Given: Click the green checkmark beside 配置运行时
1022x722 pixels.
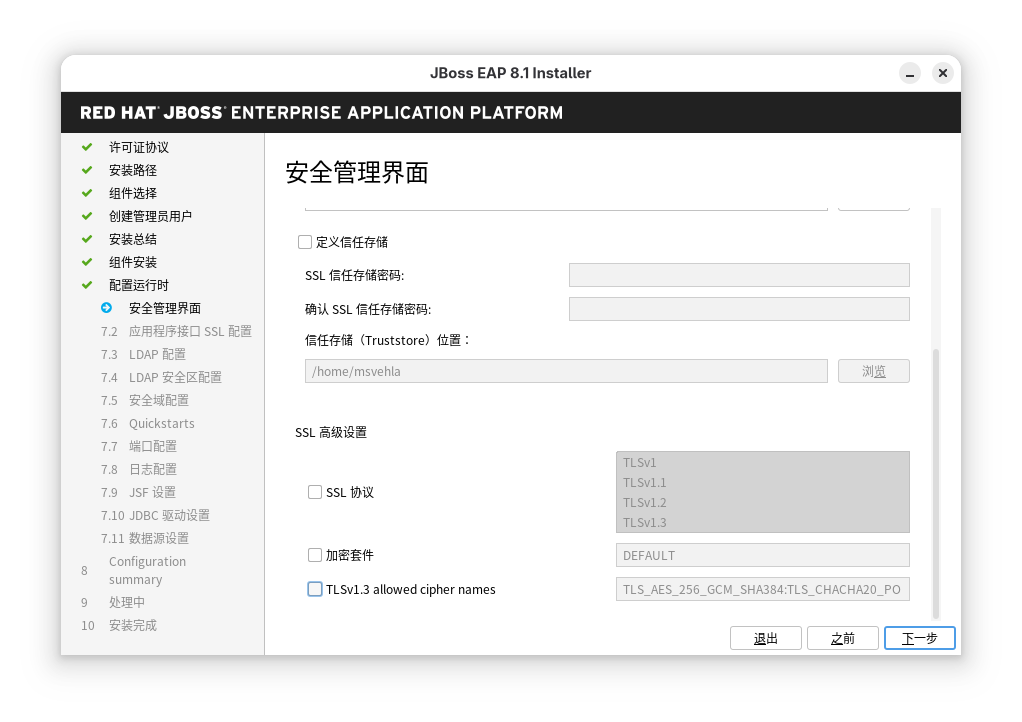Looking at the screenshot, I should coord(87,285).
